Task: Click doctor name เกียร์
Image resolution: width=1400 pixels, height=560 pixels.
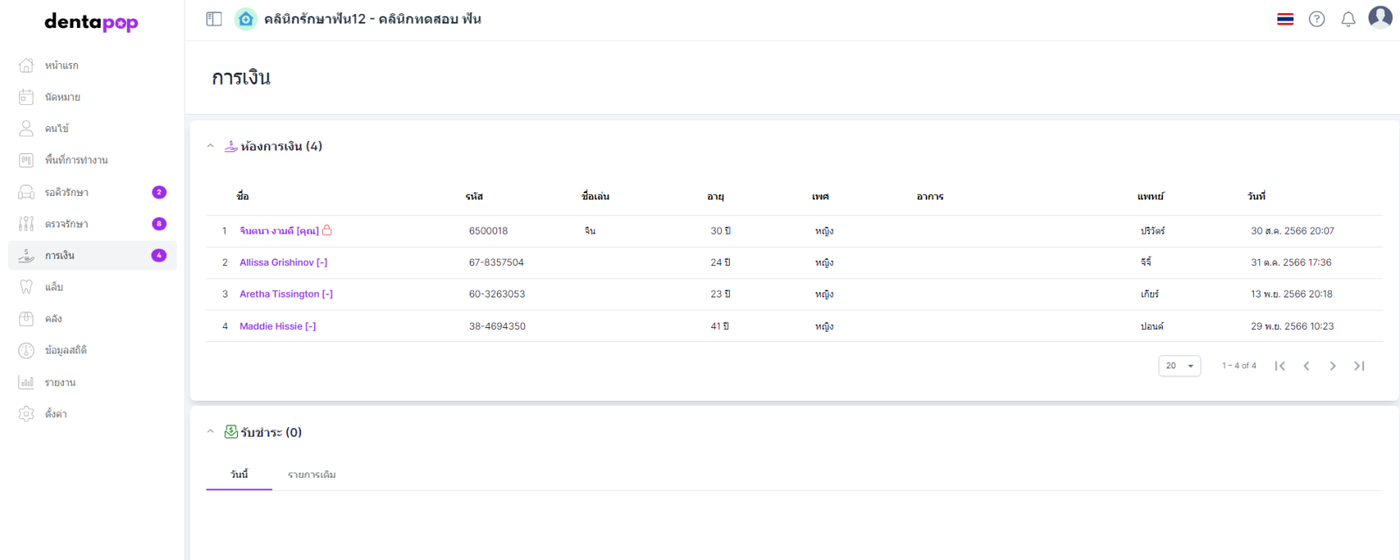Action: pyautogui.click(x=1149, y=294)
